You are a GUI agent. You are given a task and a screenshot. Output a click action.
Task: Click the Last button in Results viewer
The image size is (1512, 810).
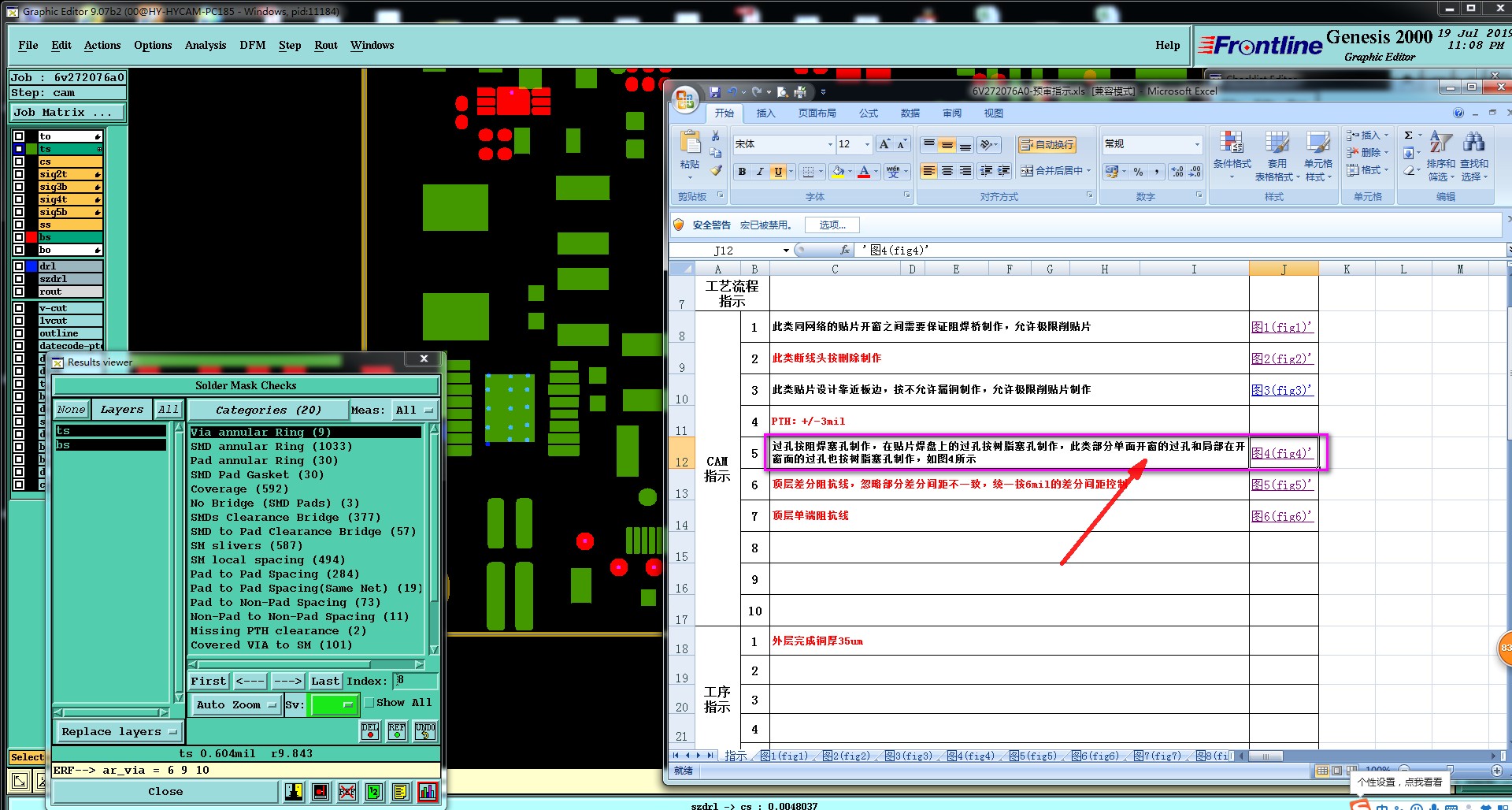(x=325, y=681)
